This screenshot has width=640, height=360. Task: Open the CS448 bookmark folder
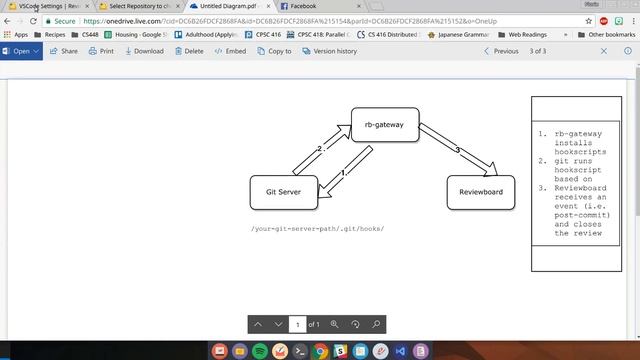(x=85, y=35)
